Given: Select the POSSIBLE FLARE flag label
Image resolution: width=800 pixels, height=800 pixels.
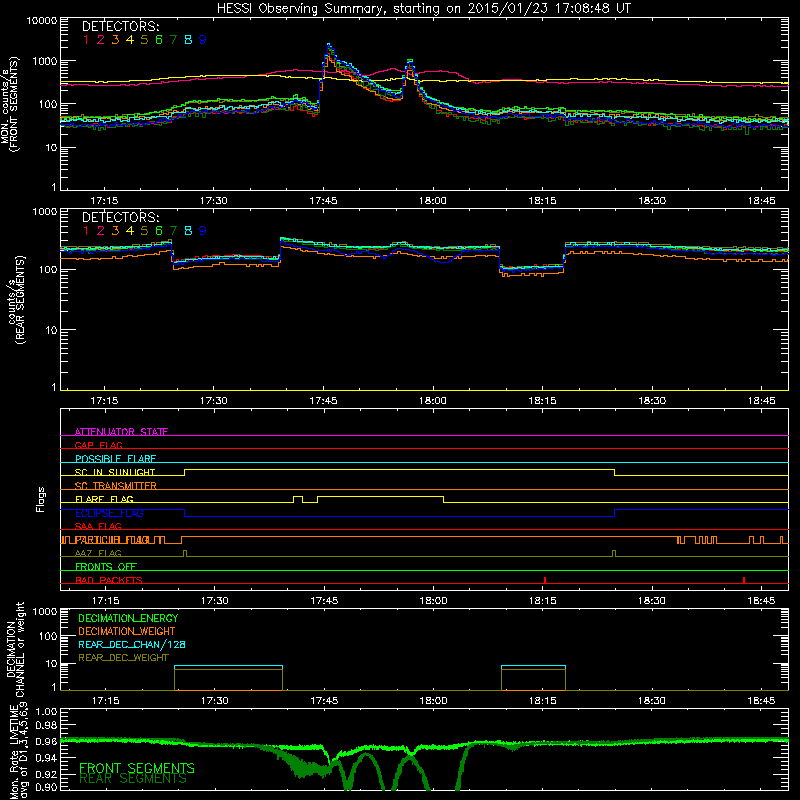Looking at the screenshot, I should 115,459.
